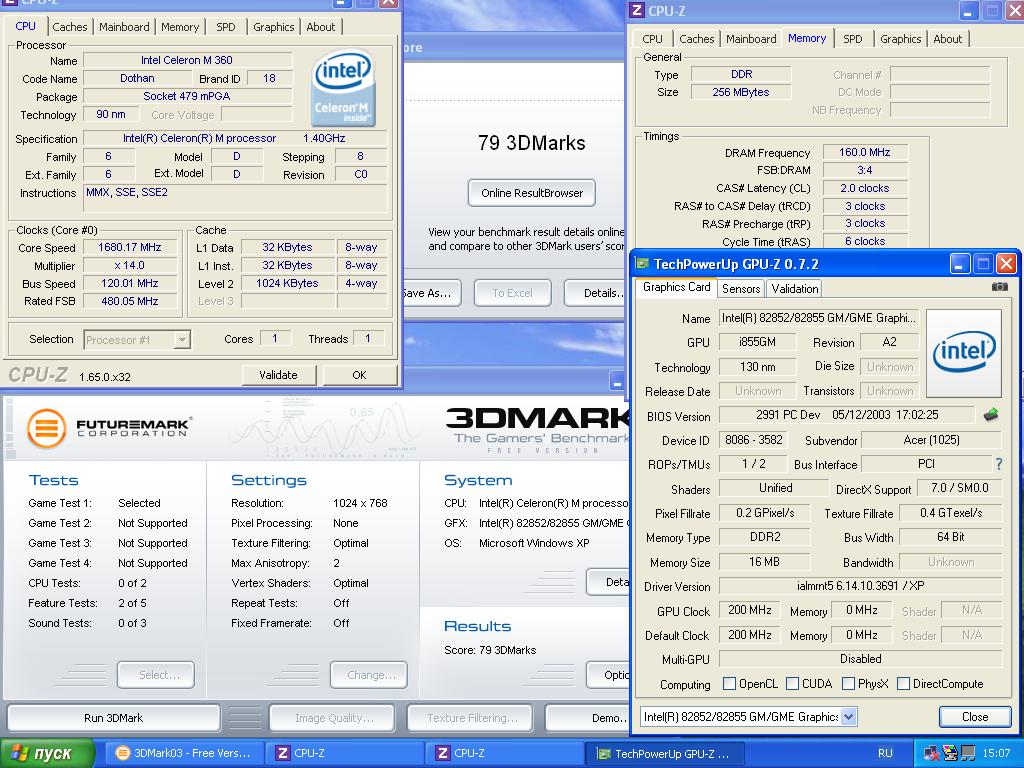Click the taskbar clock showing 15:07
This screenshot has width=1024, height=768.
tap(996, 753)
